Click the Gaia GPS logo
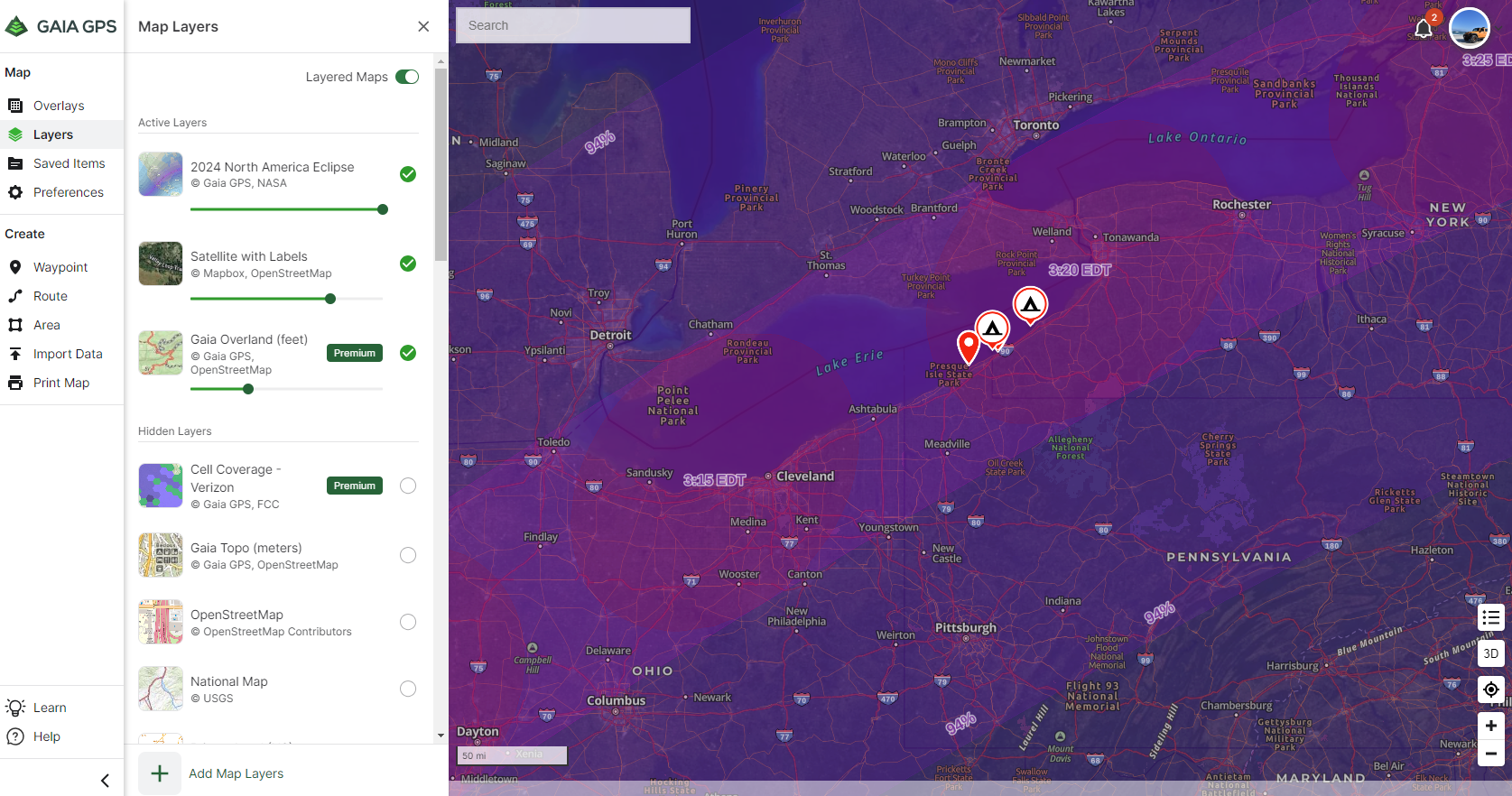 (x=60, y=26)
